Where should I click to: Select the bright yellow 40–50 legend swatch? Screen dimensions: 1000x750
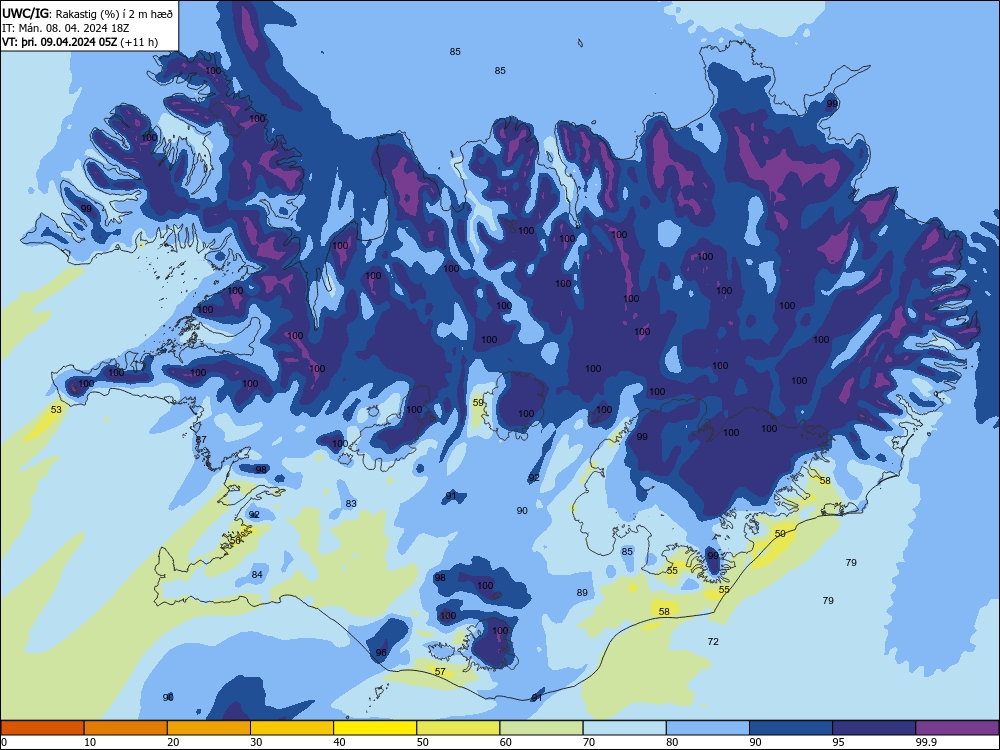[375, 728]
